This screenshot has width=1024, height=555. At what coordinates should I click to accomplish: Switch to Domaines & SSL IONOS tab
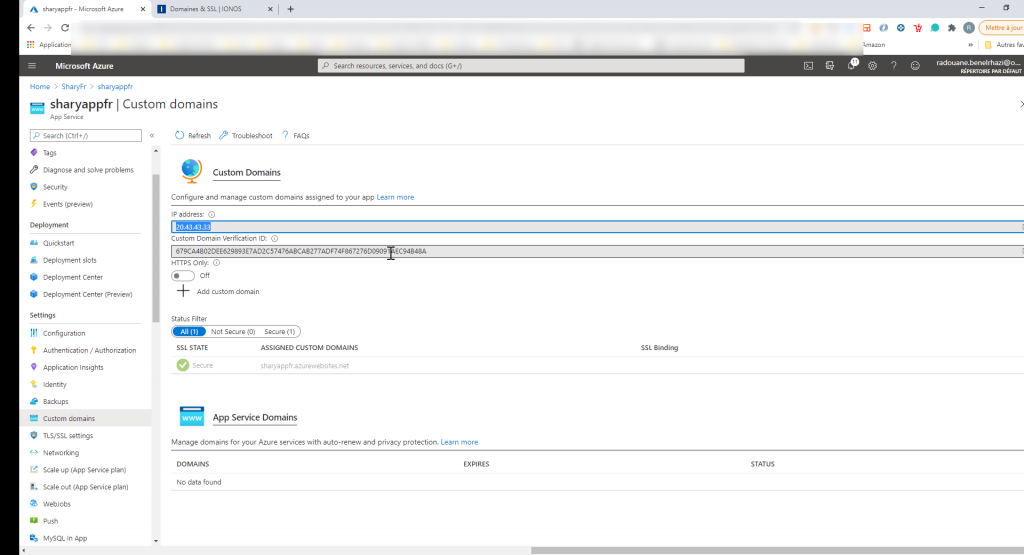pyautogui.click(x=216, y=9)
